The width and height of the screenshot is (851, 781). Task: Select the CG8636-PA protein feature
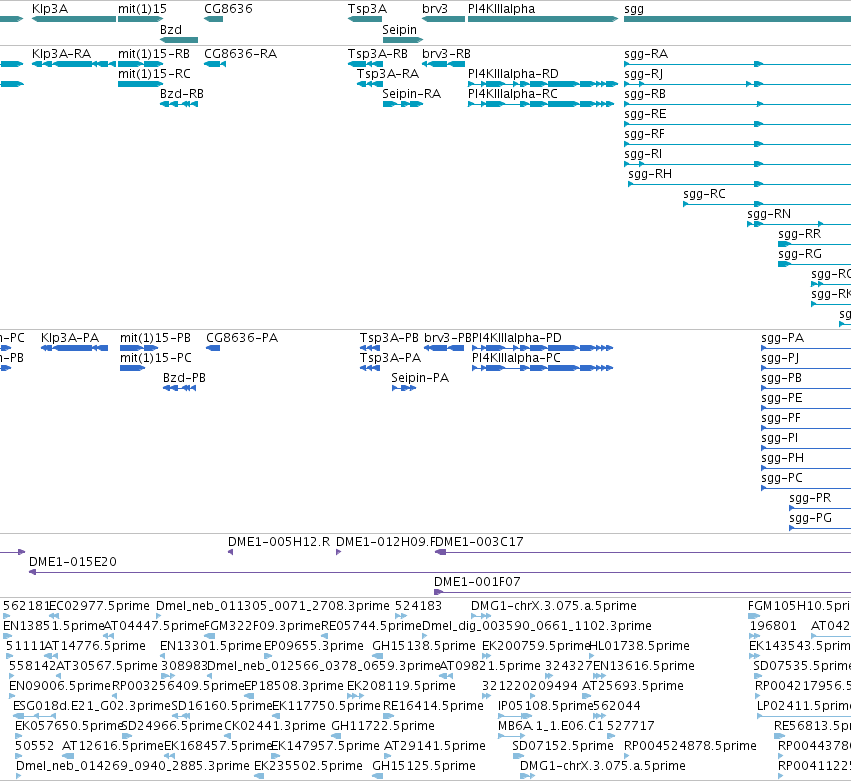pos(213,348)
